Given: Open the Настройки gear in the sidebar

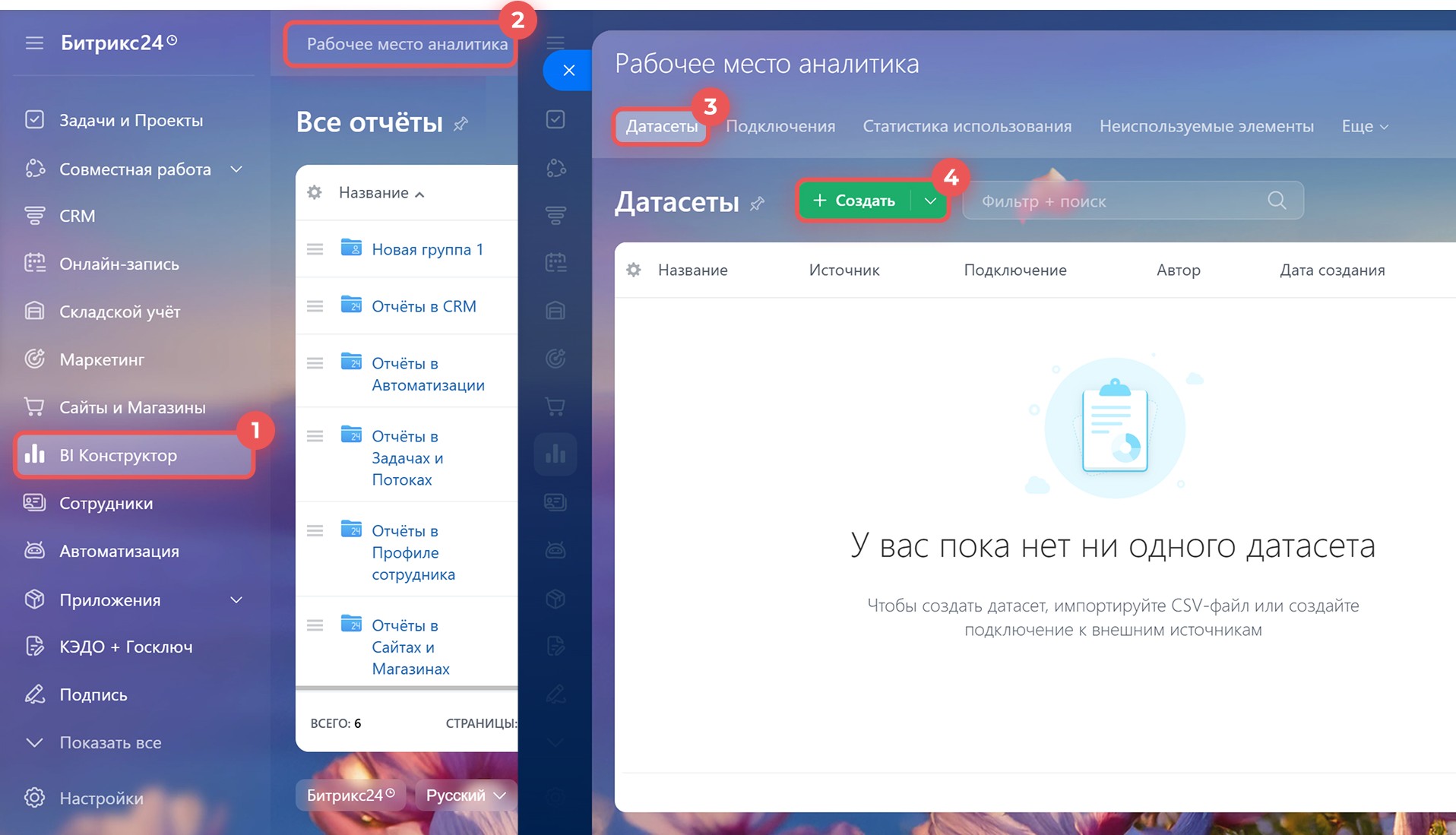Looking at the screenshot, I should point(35,798).
